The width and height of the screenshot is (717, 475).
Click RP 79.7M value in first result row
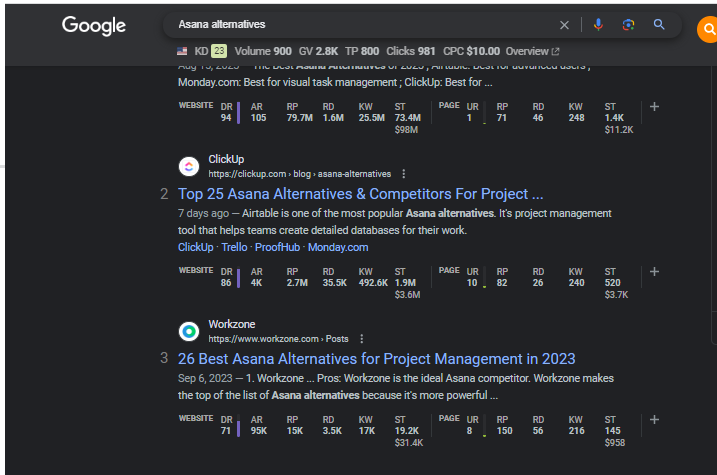pos(300,117)
